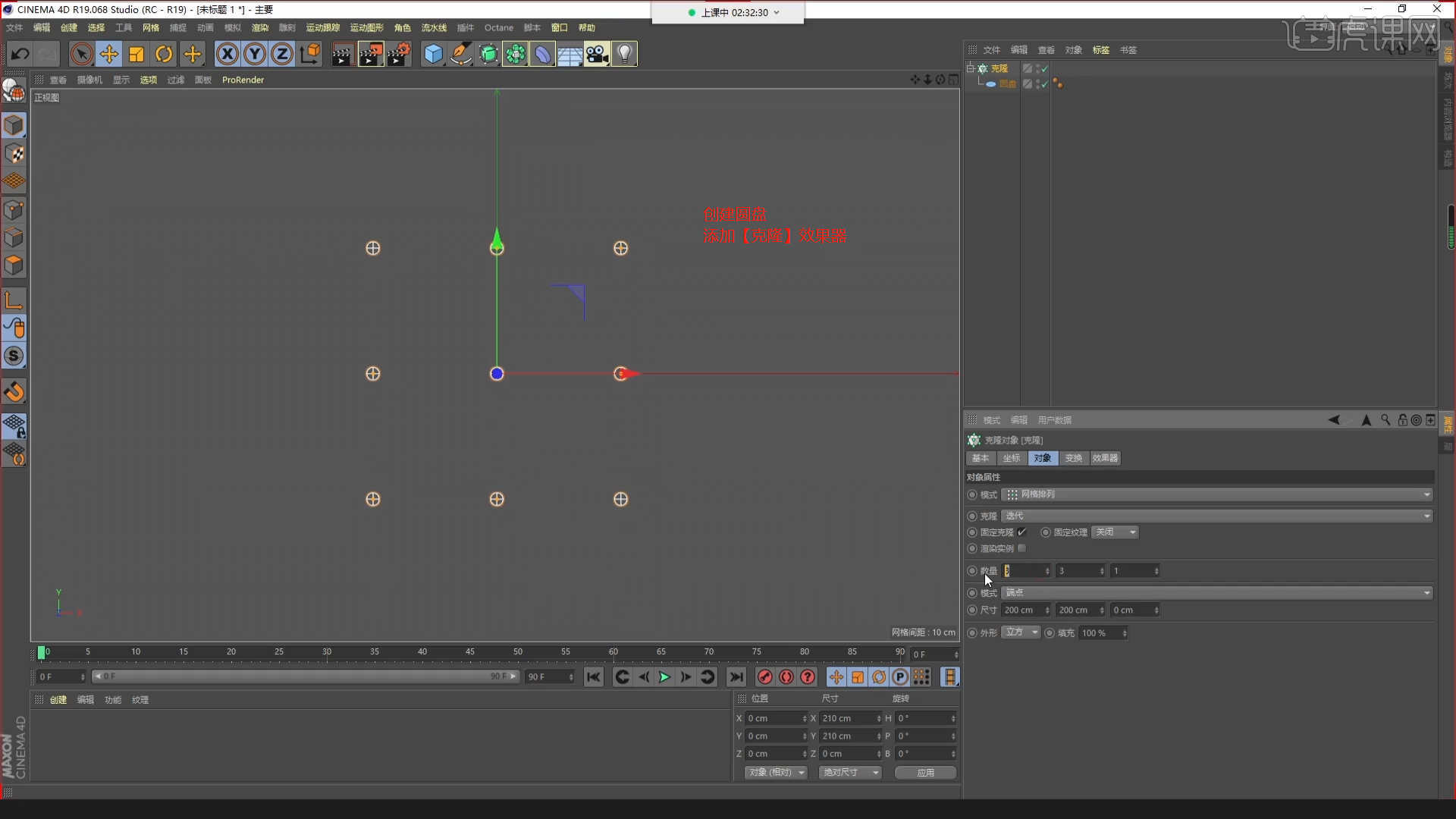Click the position X 0 cm field

coord(777,718)
